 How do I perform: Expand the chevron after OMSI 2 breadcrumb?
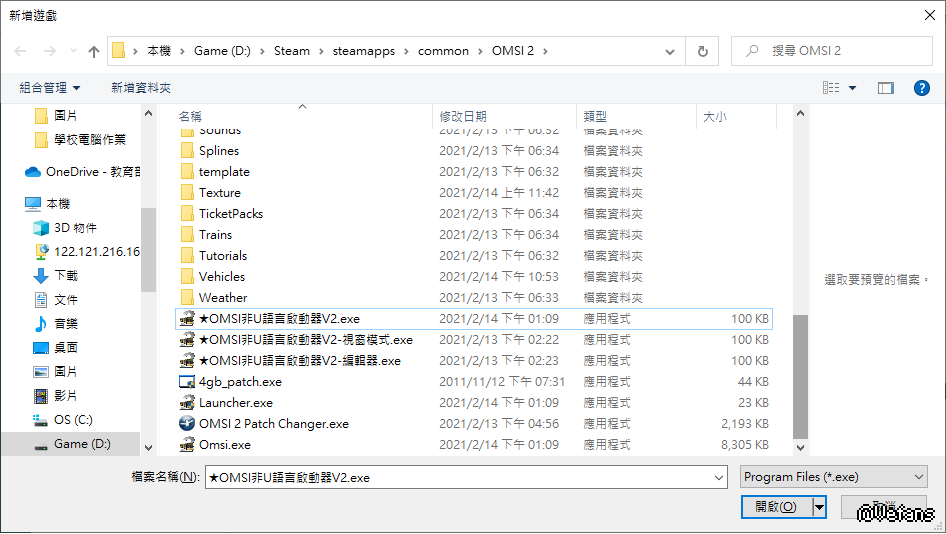click(x=545, y=51)
